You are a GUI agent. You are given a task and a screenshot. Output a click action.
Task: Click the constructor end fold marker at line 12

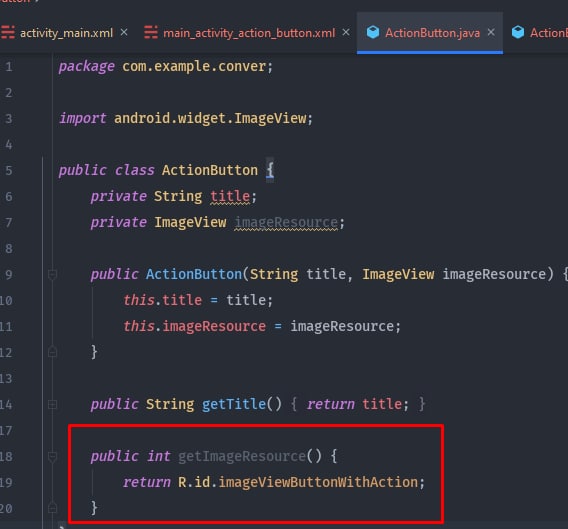tap(52, 352)
